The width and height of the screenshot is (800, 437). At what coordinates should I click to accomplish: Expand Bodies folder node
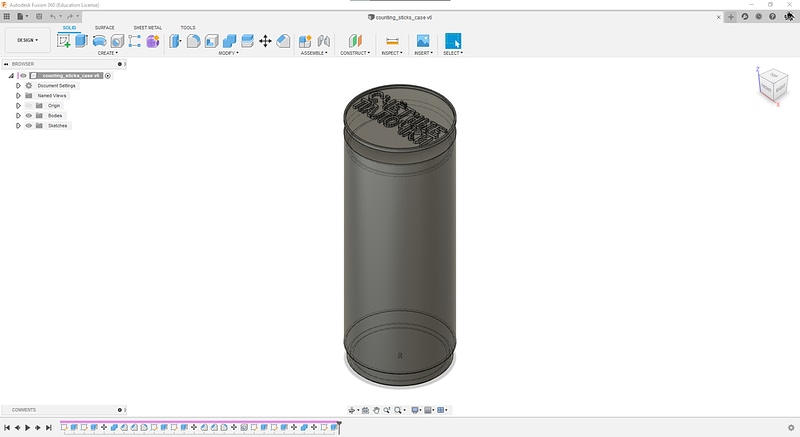click(18, 116)
